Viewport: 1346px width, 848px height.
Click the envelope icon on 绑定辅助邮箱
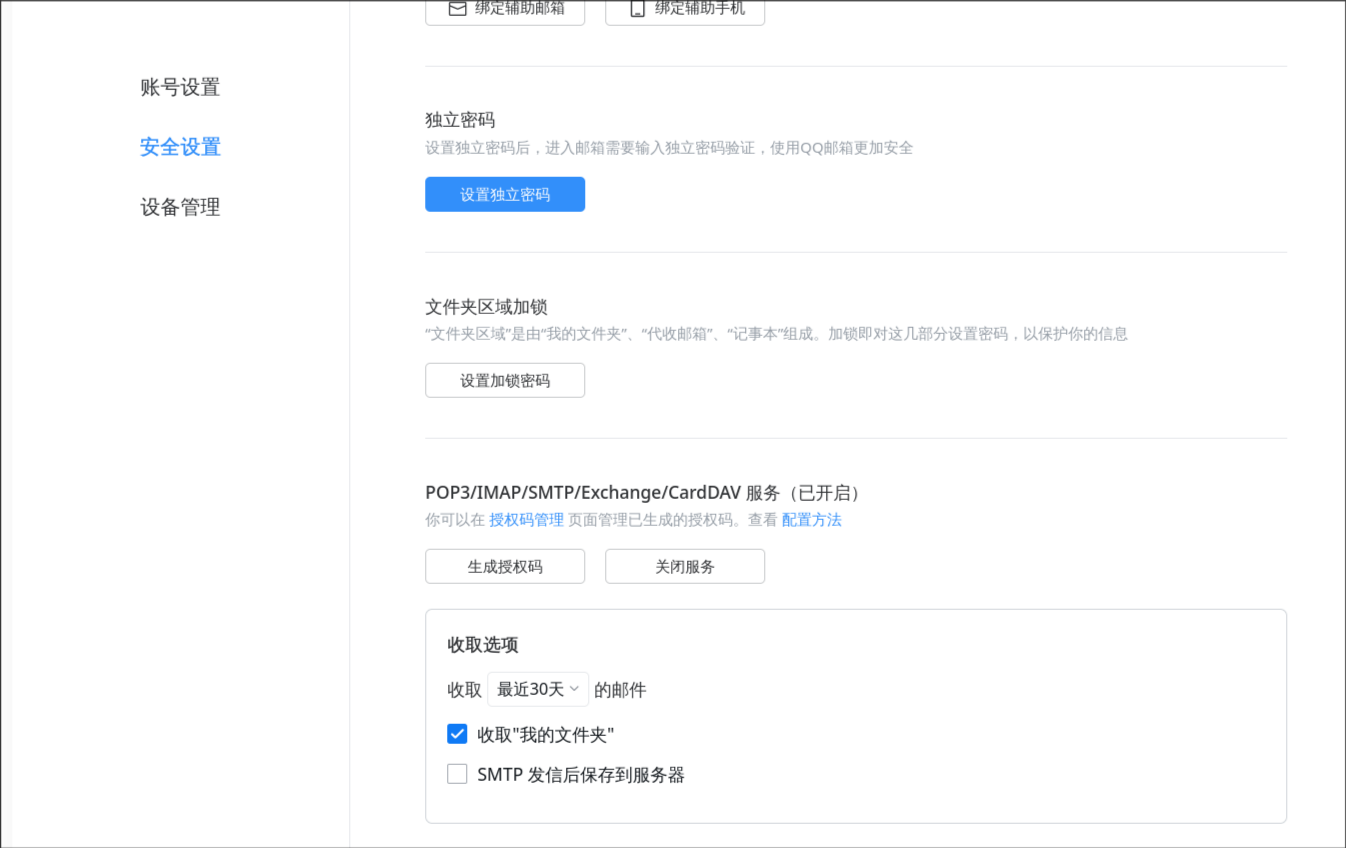457,8
